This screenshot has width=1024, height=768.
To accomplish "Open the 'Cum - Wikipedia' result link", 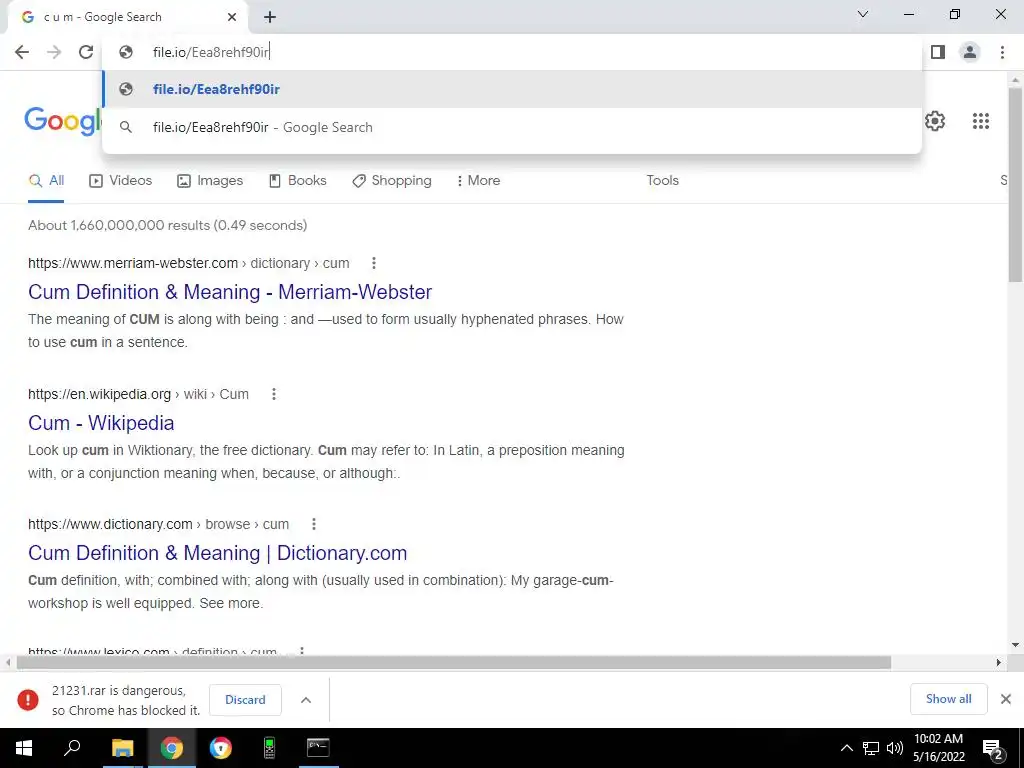I will (x=101, y=423).
